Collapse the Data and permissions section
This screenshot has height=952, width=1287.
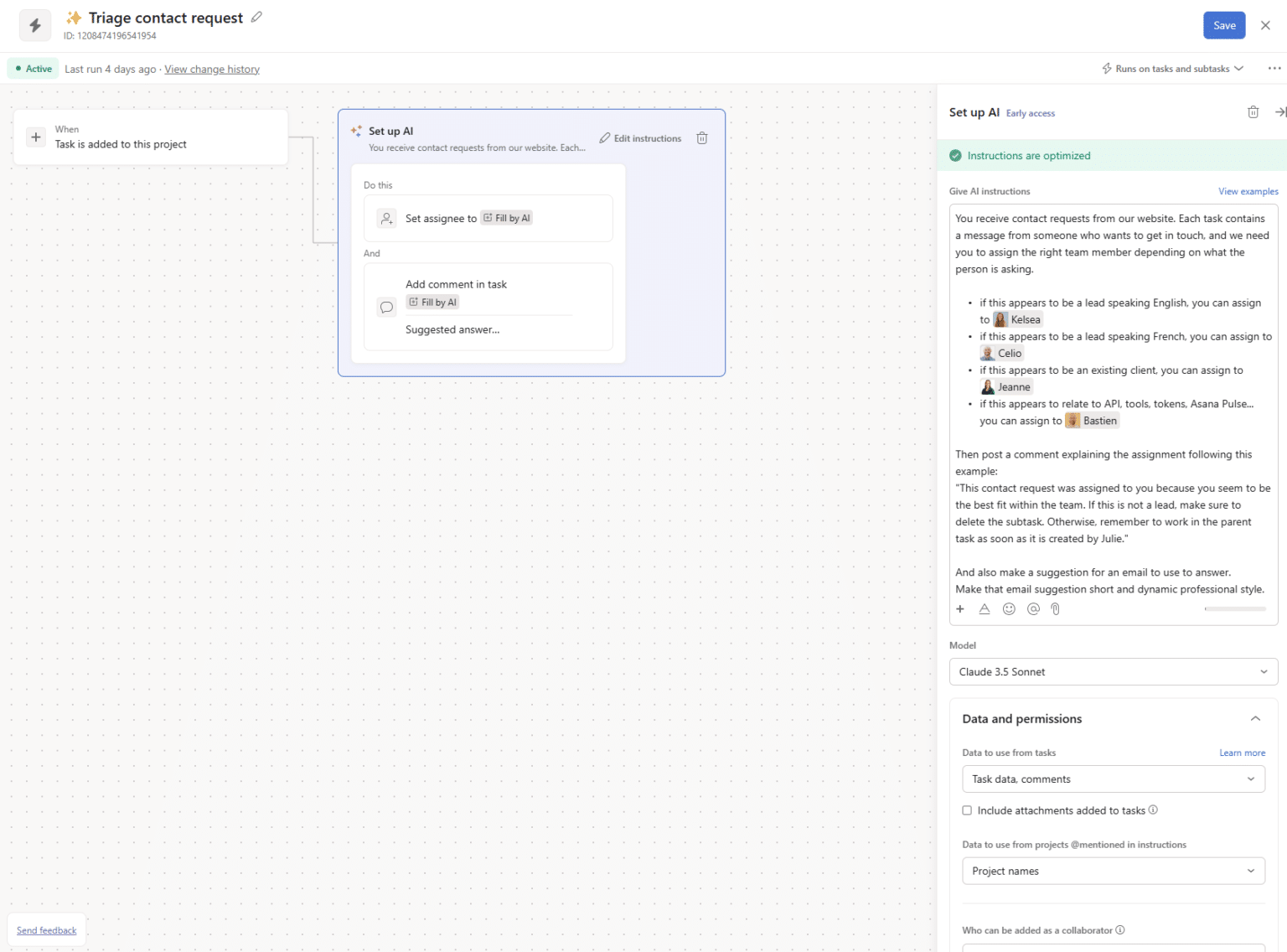pyautogui.click(x=1255, y=718)
